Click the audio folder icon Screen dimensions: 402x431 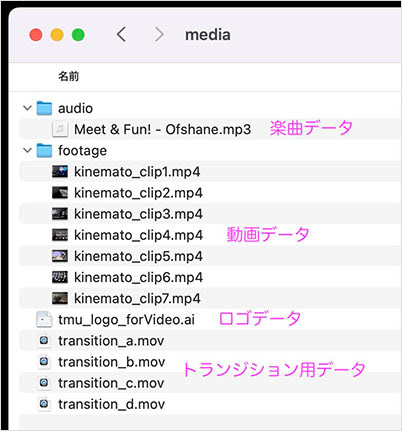pyautogui.click(x=44, y=108)
